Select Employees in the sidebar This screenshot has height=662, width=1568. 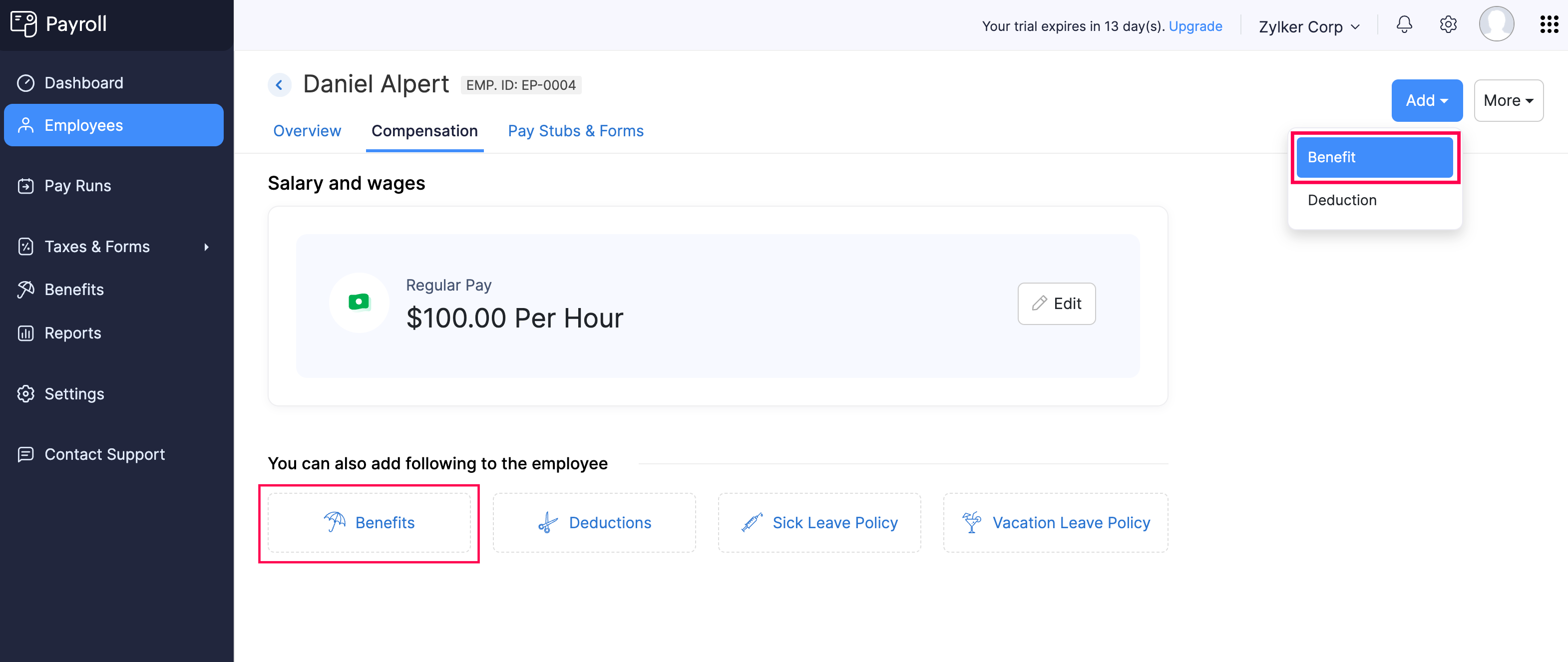click(x=83, y=125)
